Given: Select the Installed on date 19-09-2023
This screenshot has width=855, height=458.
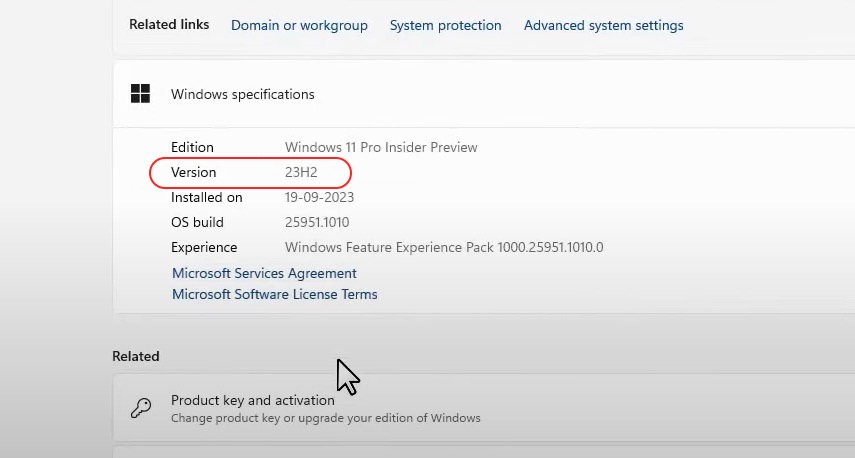Looking at the screenshot, I should [x=320, y=197].
